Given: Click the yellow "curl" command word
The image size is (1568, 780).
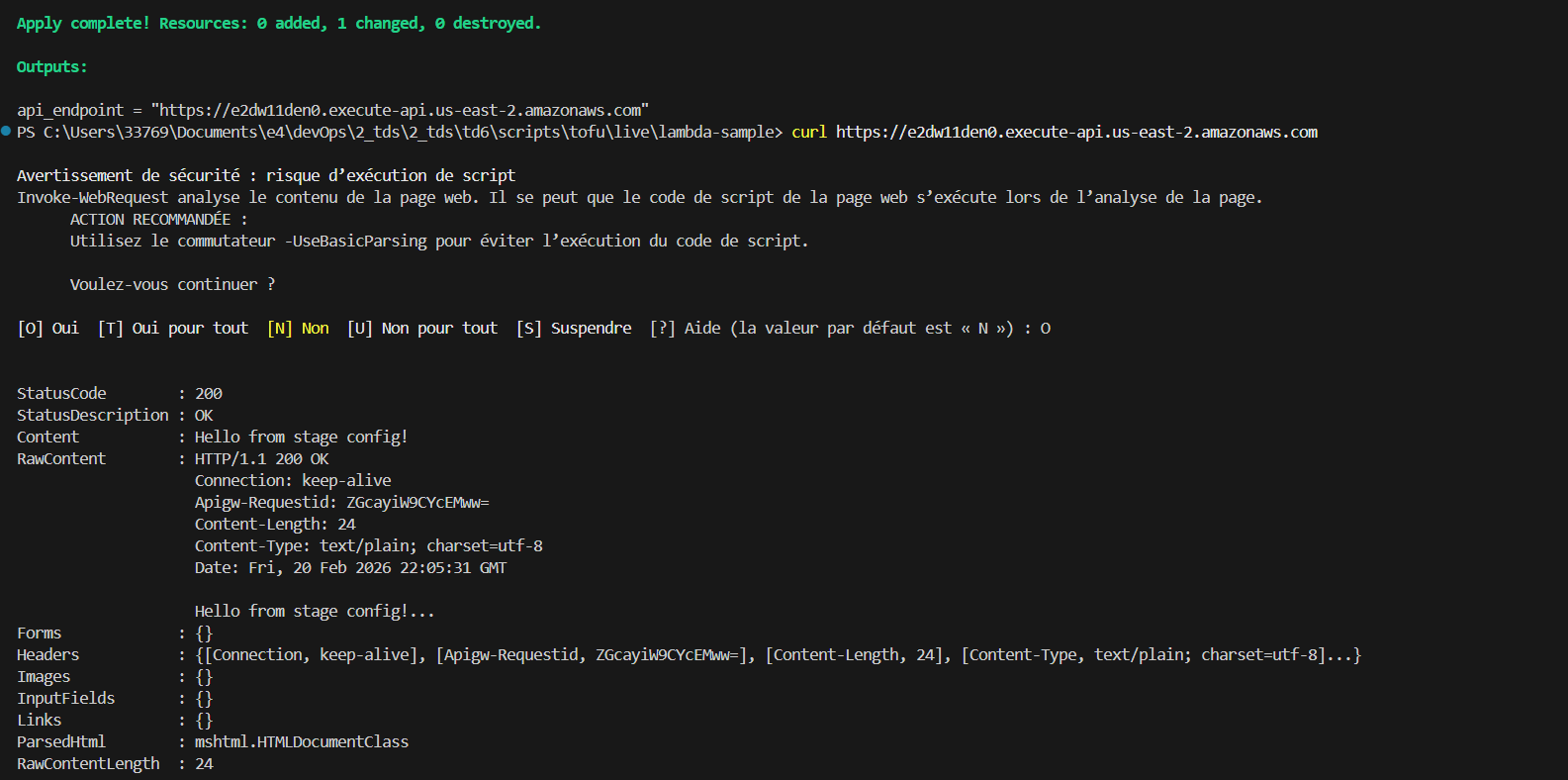Looking at the screenshot, I should [808, 132].
